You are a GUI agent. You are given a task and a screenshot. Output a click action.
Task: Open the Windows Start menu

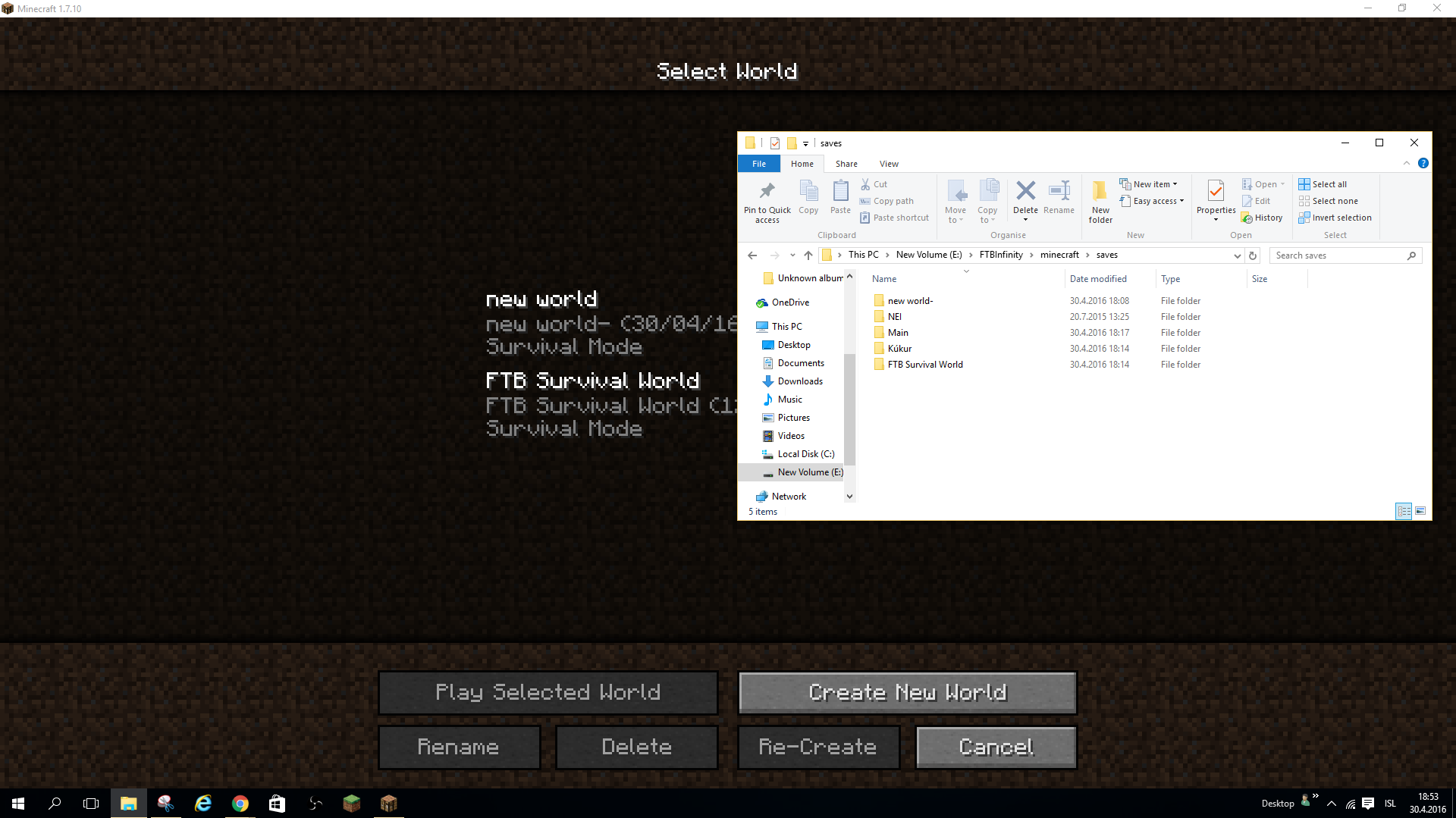(x=18, y=804)
